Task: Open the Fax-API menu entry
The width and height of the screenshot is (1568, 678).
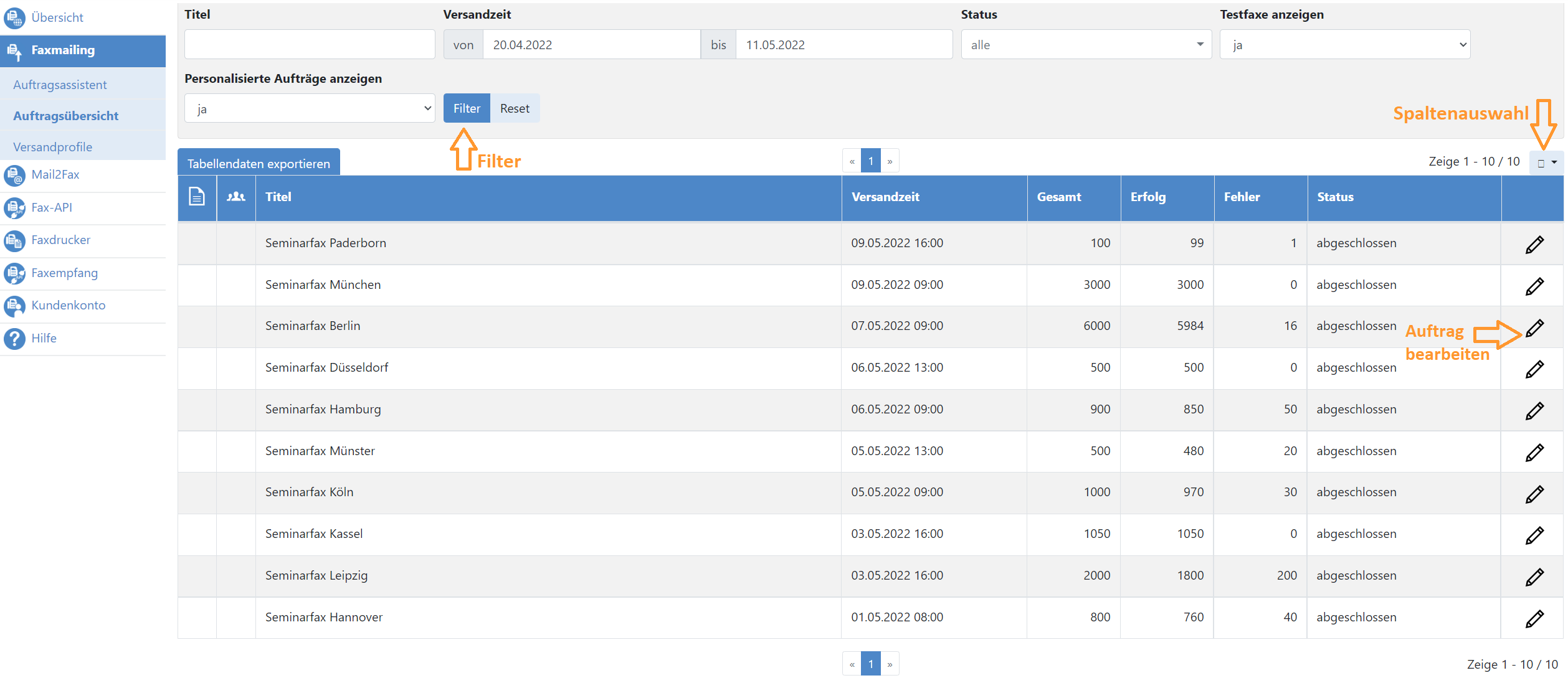Action: pyautogui.click(x=52, y=207)
